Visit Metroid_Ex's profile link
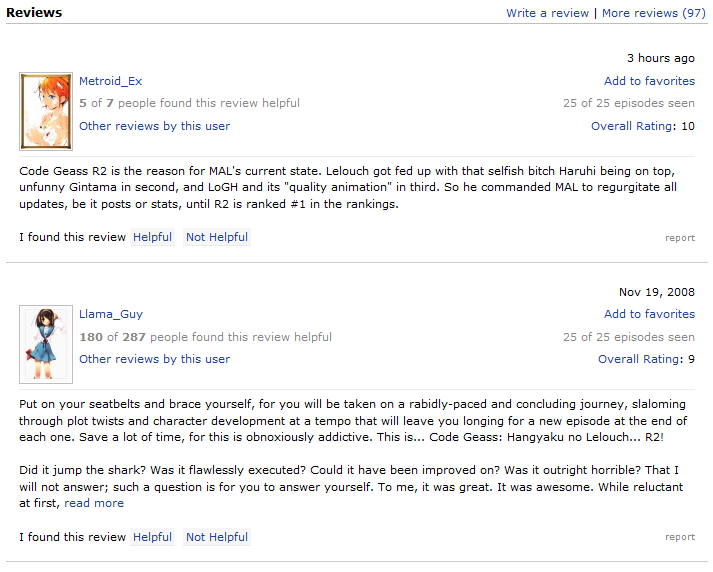Image resolution: width=713 pixels, height=572 pixels. (110, 81)
